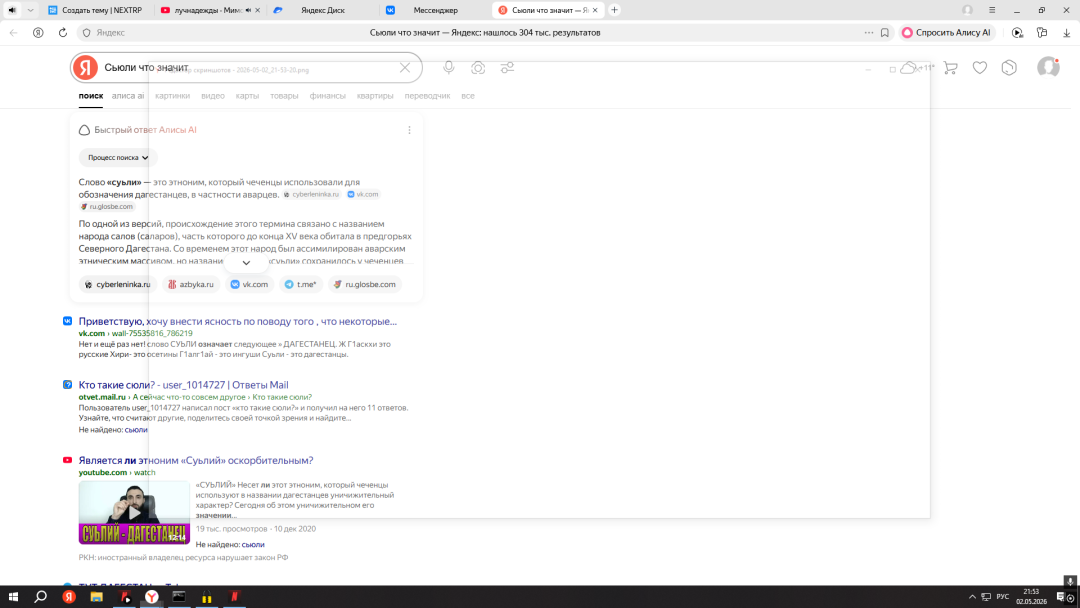Click weather cloud icon in header
1080x608 pixels.
point(909,67)
